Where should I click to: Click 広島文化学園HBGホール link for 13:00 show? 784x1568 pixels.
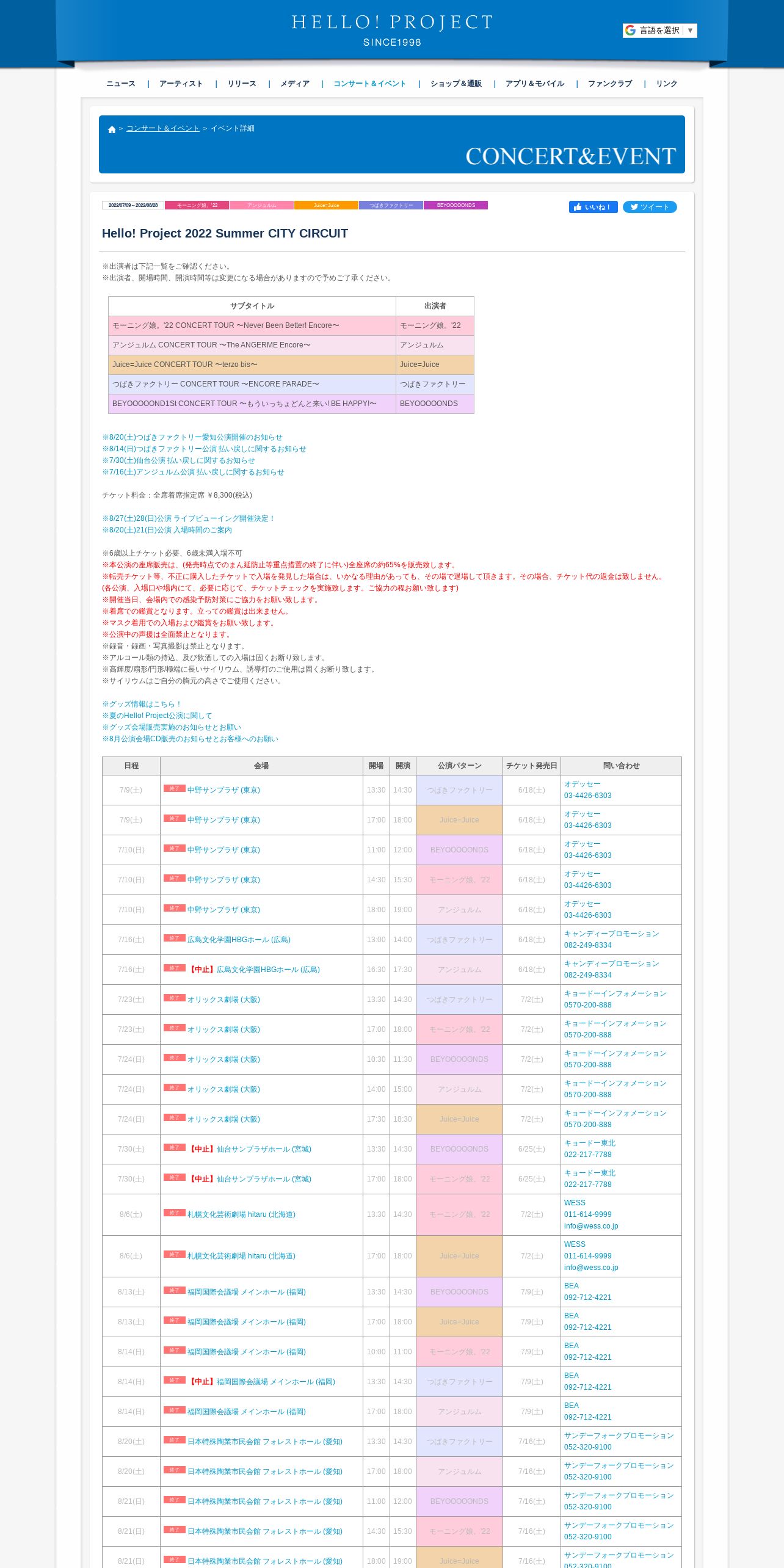click(x=239, y=940)
